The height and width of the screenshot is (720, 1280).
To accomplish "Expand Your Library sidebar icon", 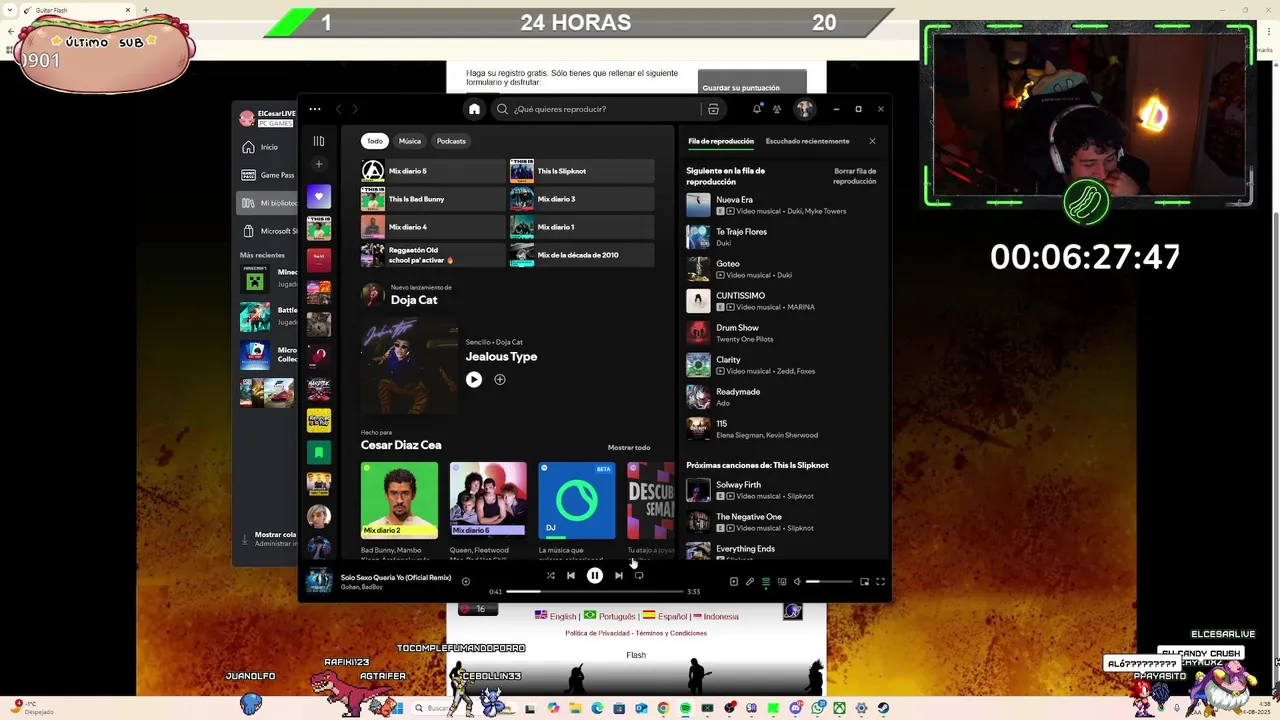I will 318,141.
